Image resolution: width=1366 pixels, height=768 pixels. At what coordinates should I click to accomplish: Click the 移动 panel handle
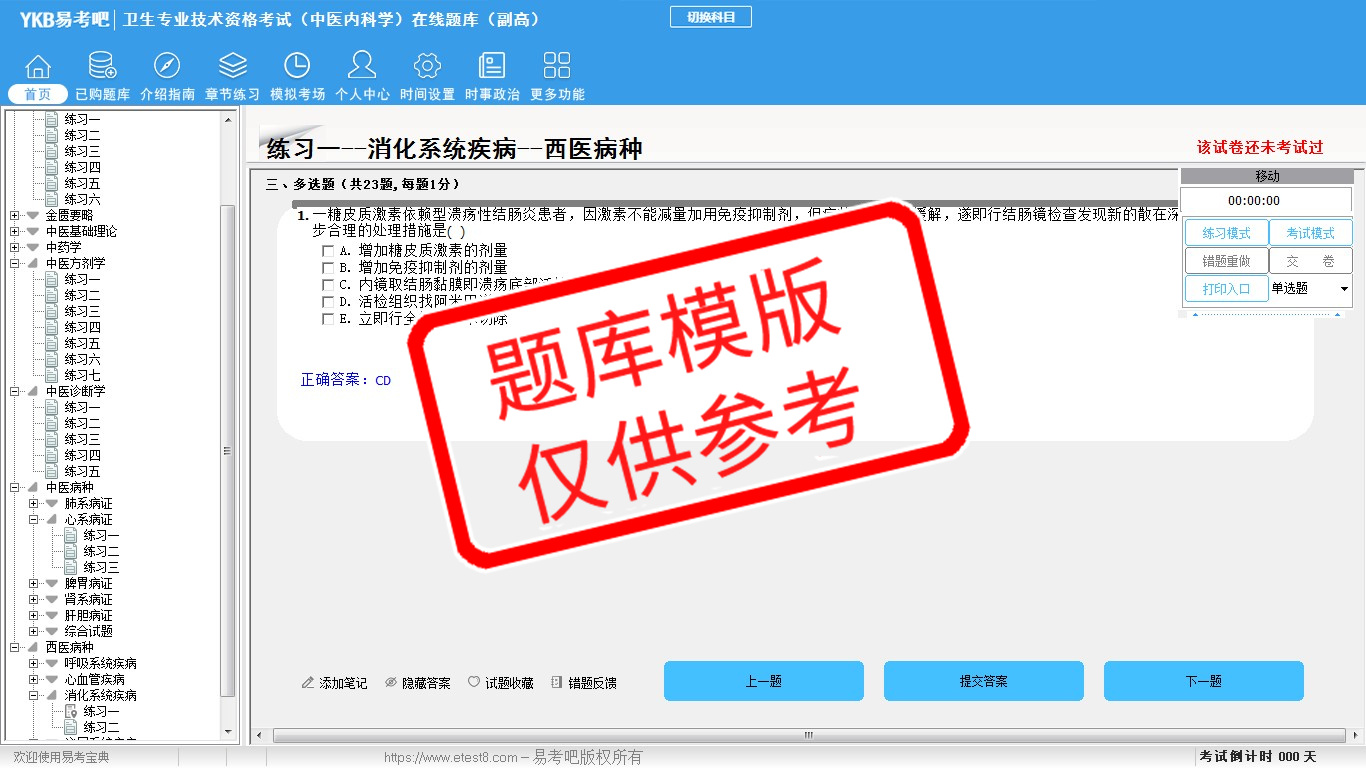pyautogui.click(x=1267, y=176)
